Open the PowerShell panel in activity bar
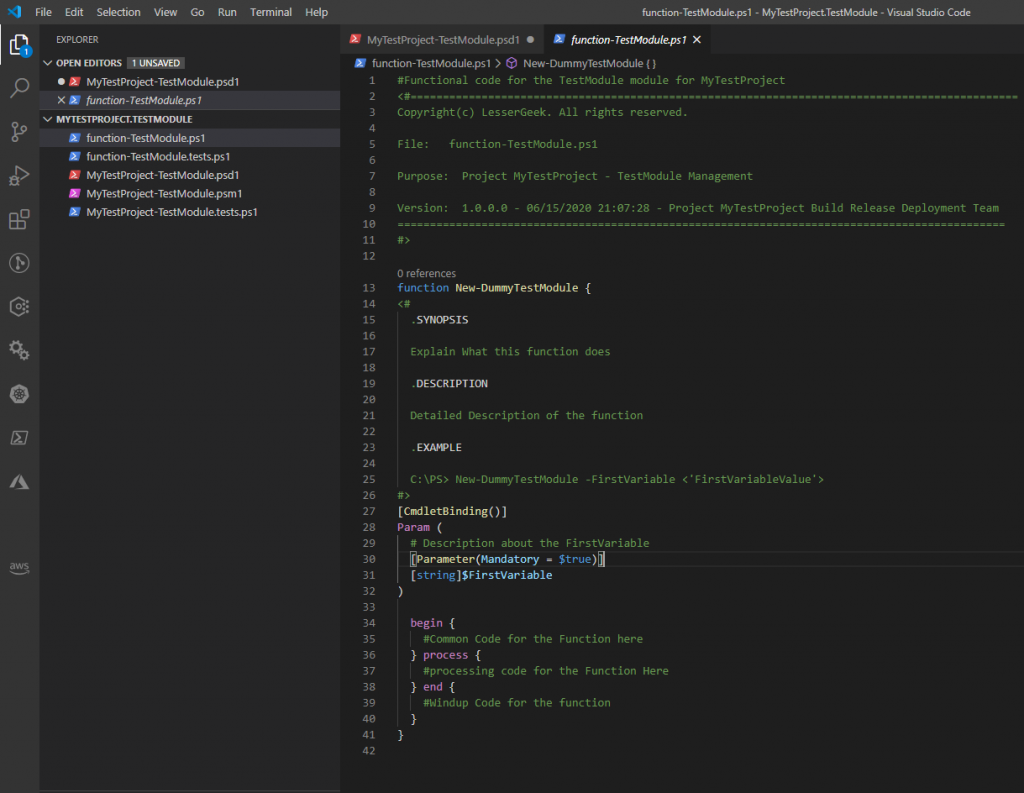The width and height of the screenshot is (1024, 793). coord(19,438)
